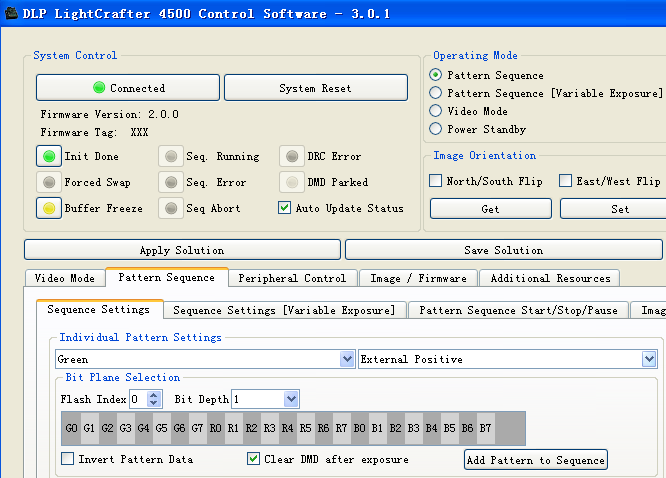Click the Buffer Freeze yellow status indicator
The width and height of the screenshot is (666, 478).
point(49,208)
